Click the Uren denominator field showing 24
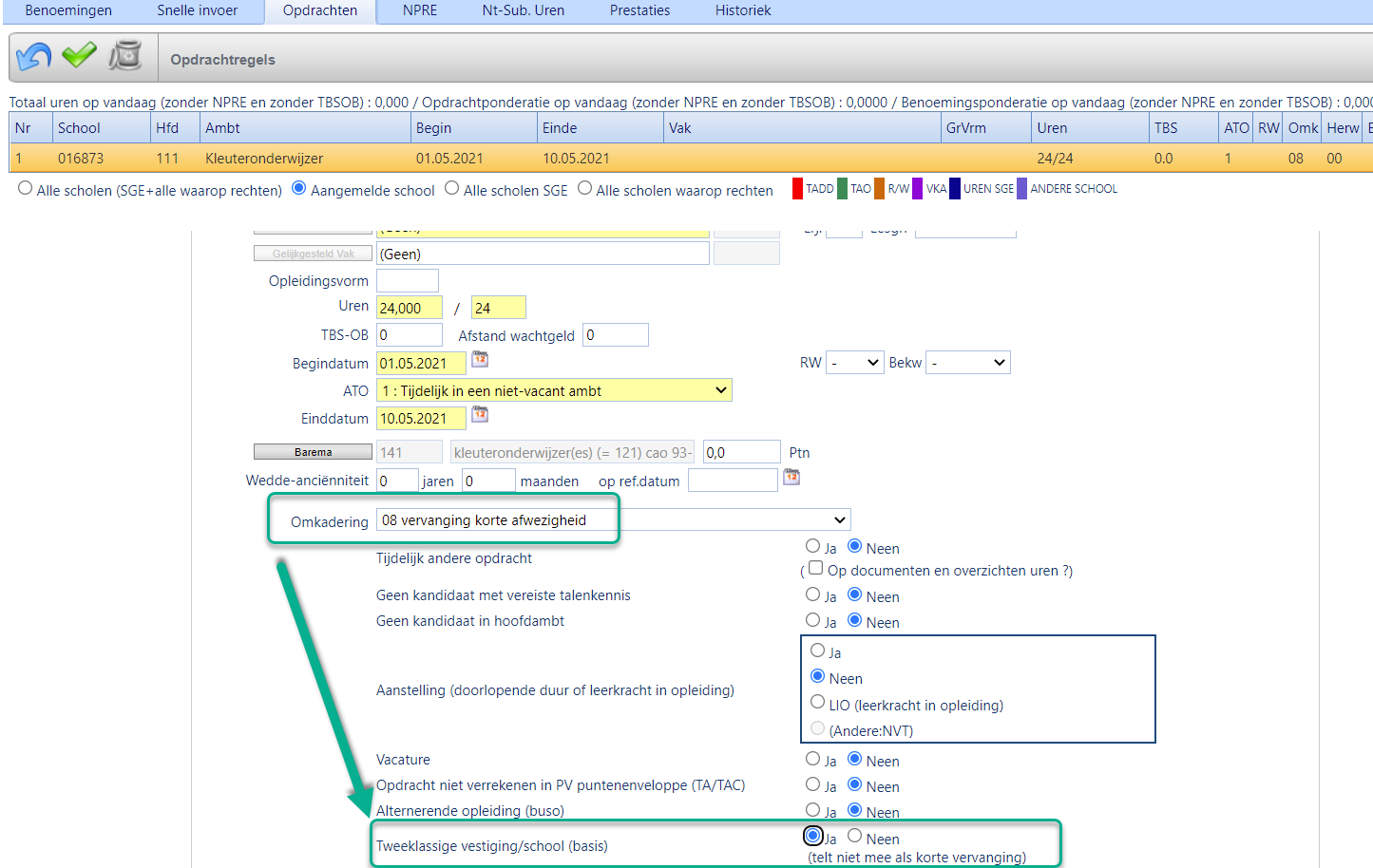1373x868 pixels. click(499, 308)
